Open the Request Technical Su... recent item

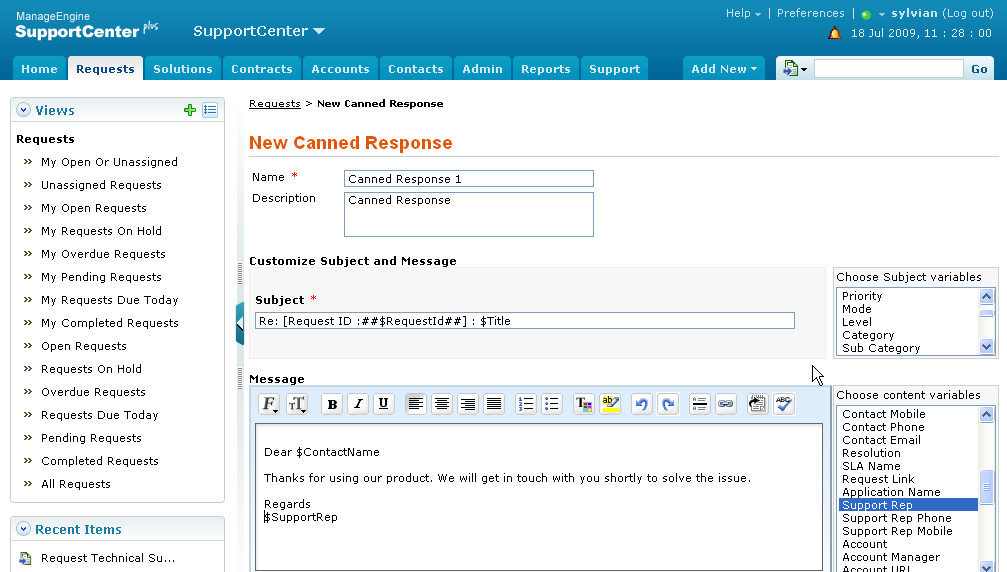click(x=108, y=558)
